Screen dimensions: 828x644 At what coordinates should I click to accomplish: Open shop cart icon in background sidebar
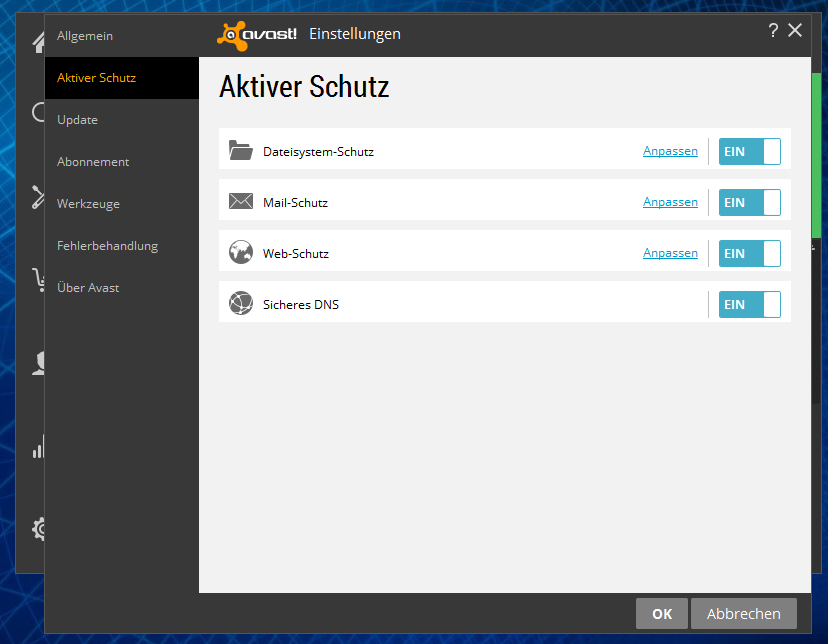click(x=39, y=280)
